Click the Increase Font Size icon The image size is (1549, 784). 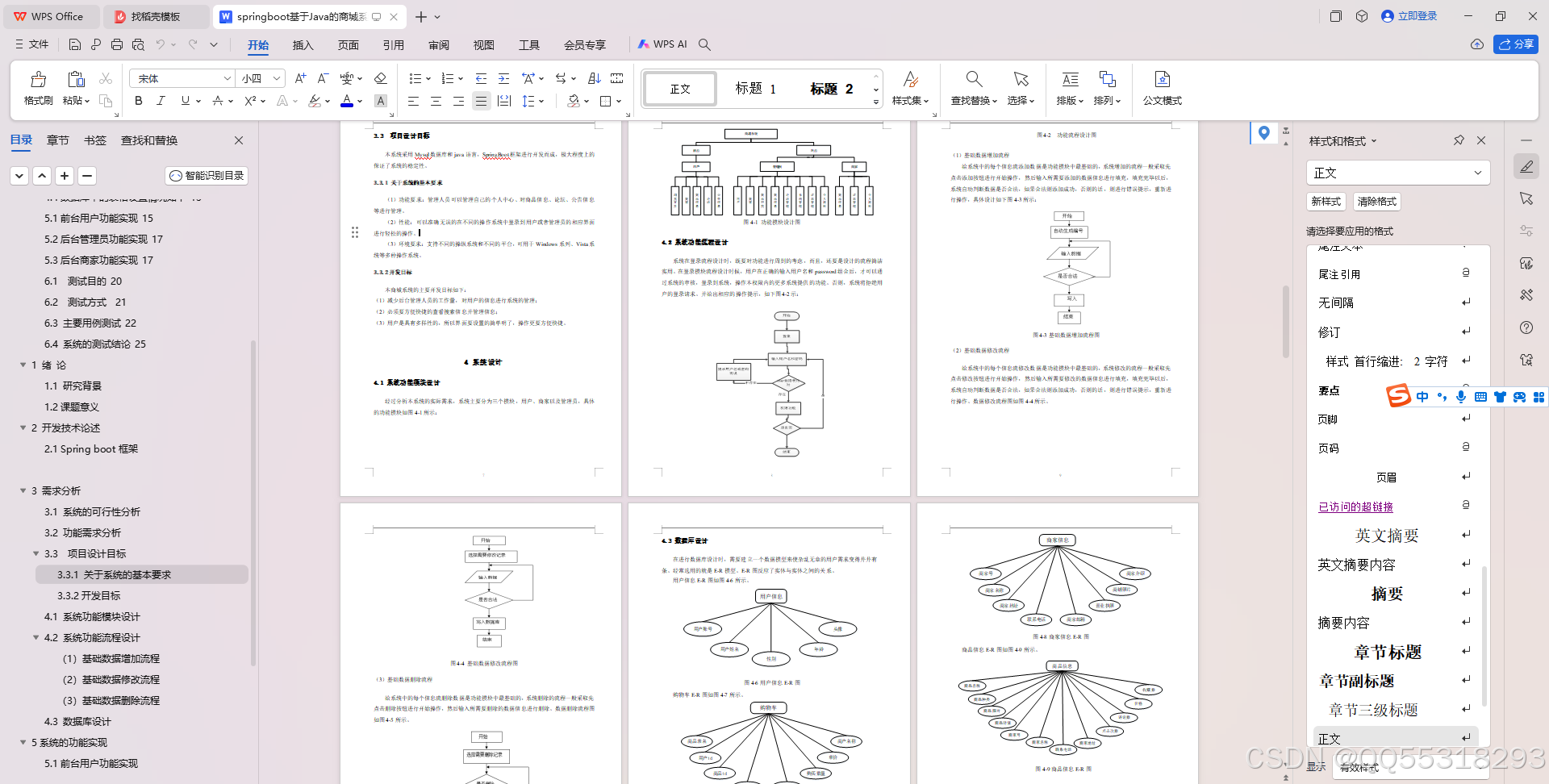coord(300,78)
